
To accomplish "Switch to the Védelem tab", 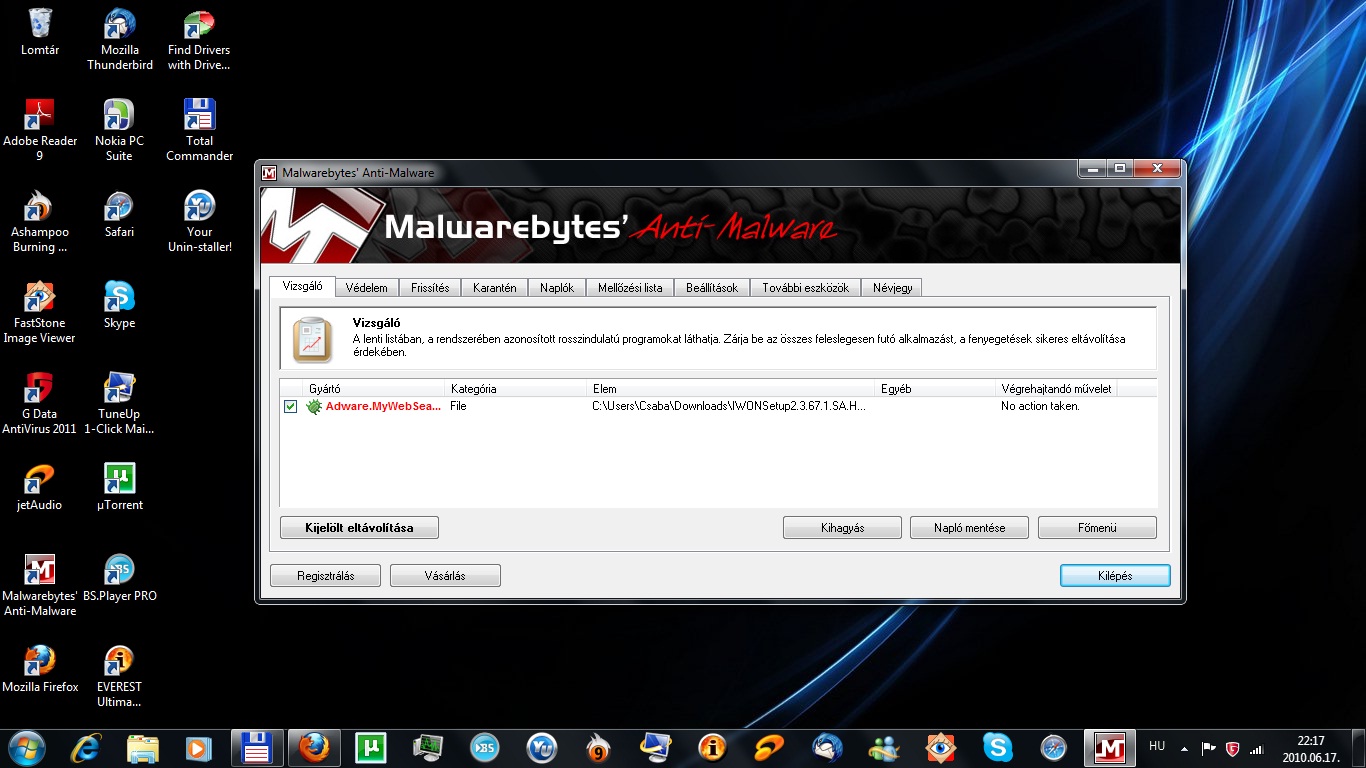I will (x=366, y=288).
